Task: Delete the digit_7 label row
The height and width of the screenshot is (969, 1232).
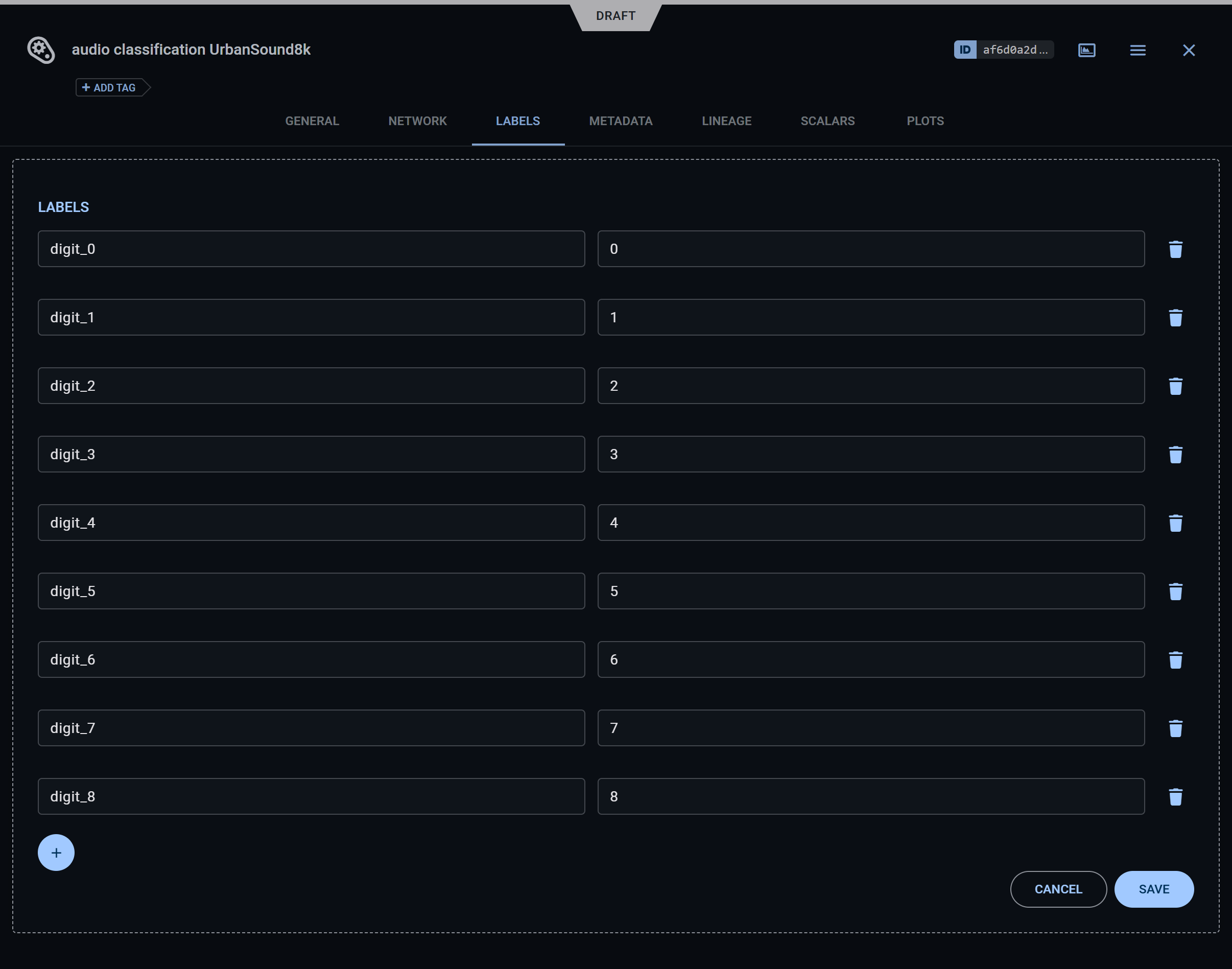Action: 1175,728
